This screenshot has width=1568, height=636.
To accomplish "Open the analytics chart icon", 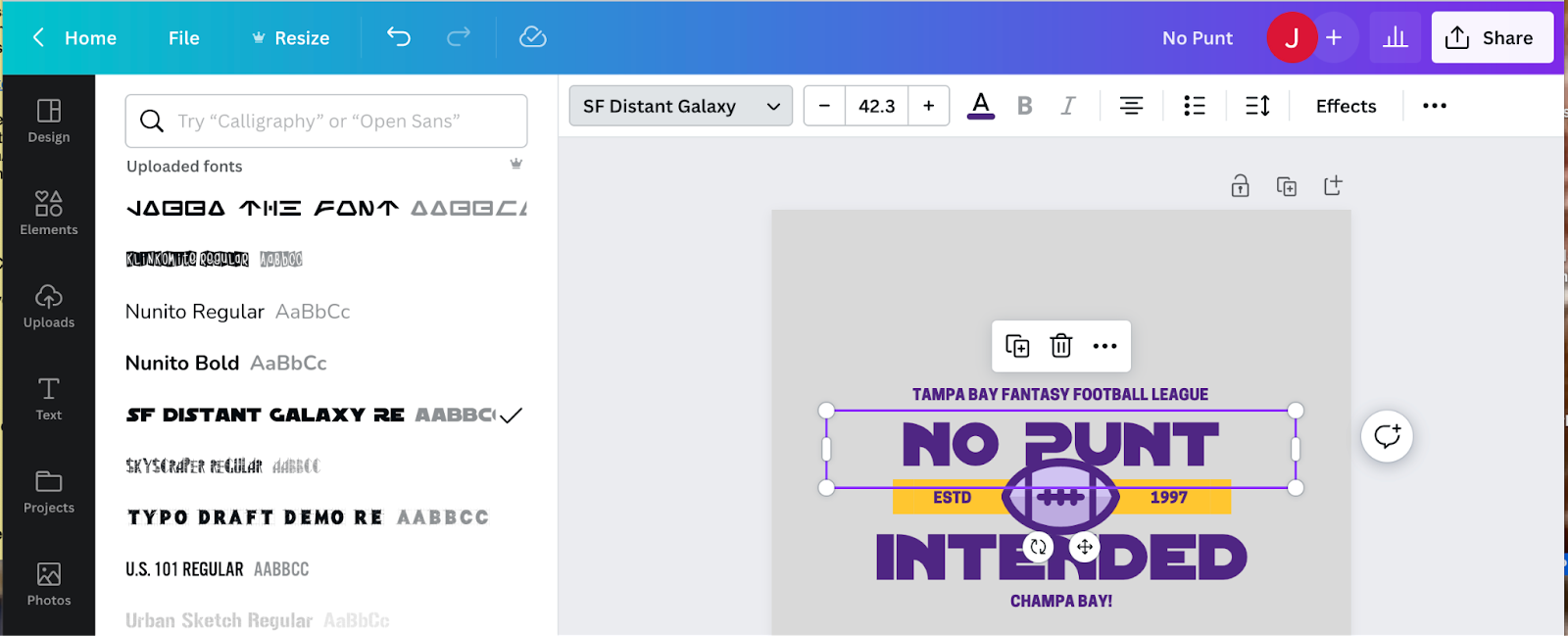I will pyautogui.click(x=1396, y=37).
